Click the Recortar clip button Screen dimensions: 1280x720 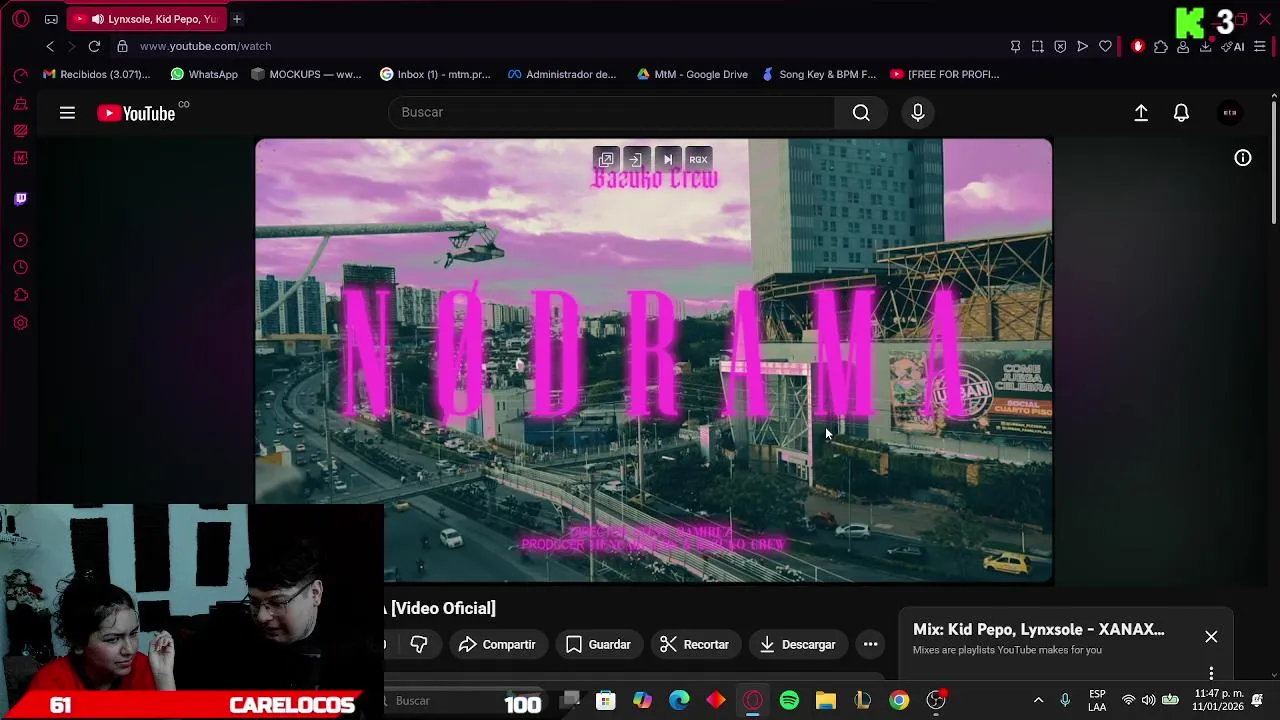694,645
